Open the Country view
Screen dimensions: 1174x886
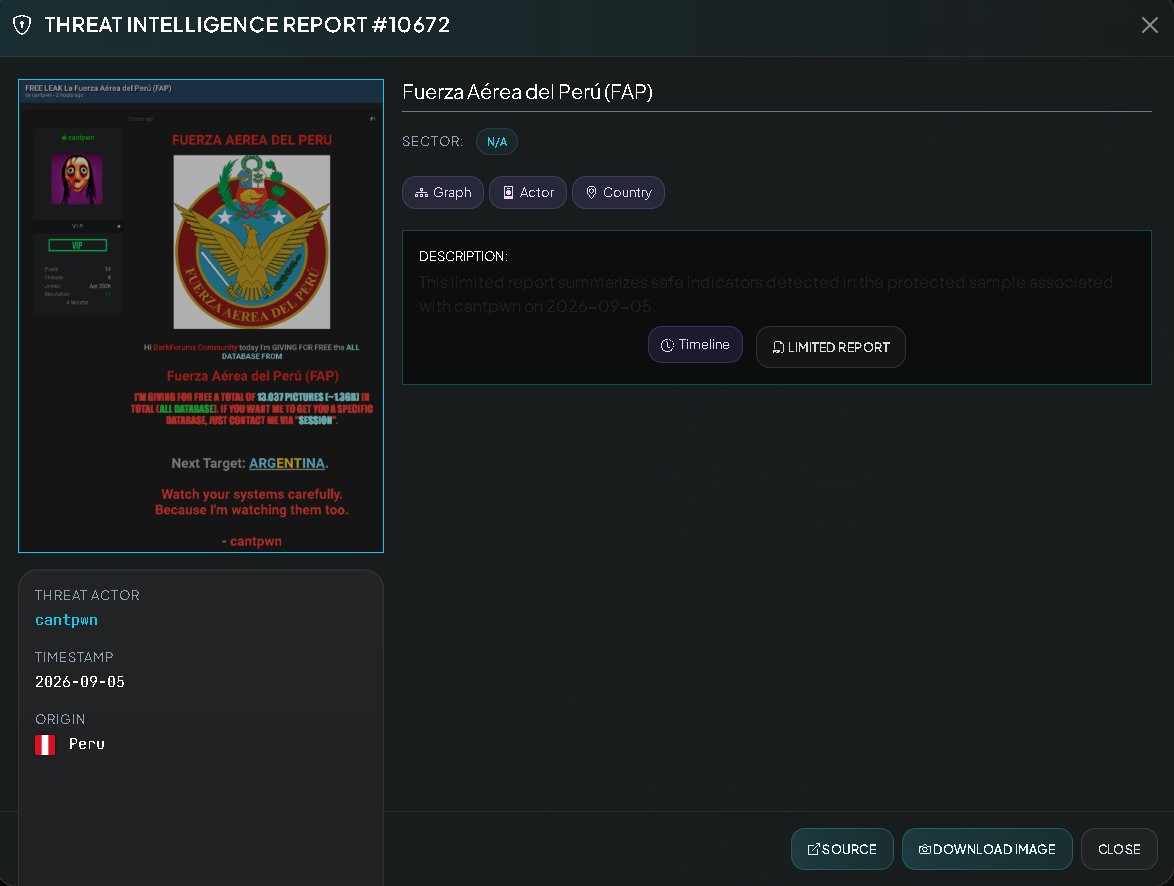click(x=618, y=192)
